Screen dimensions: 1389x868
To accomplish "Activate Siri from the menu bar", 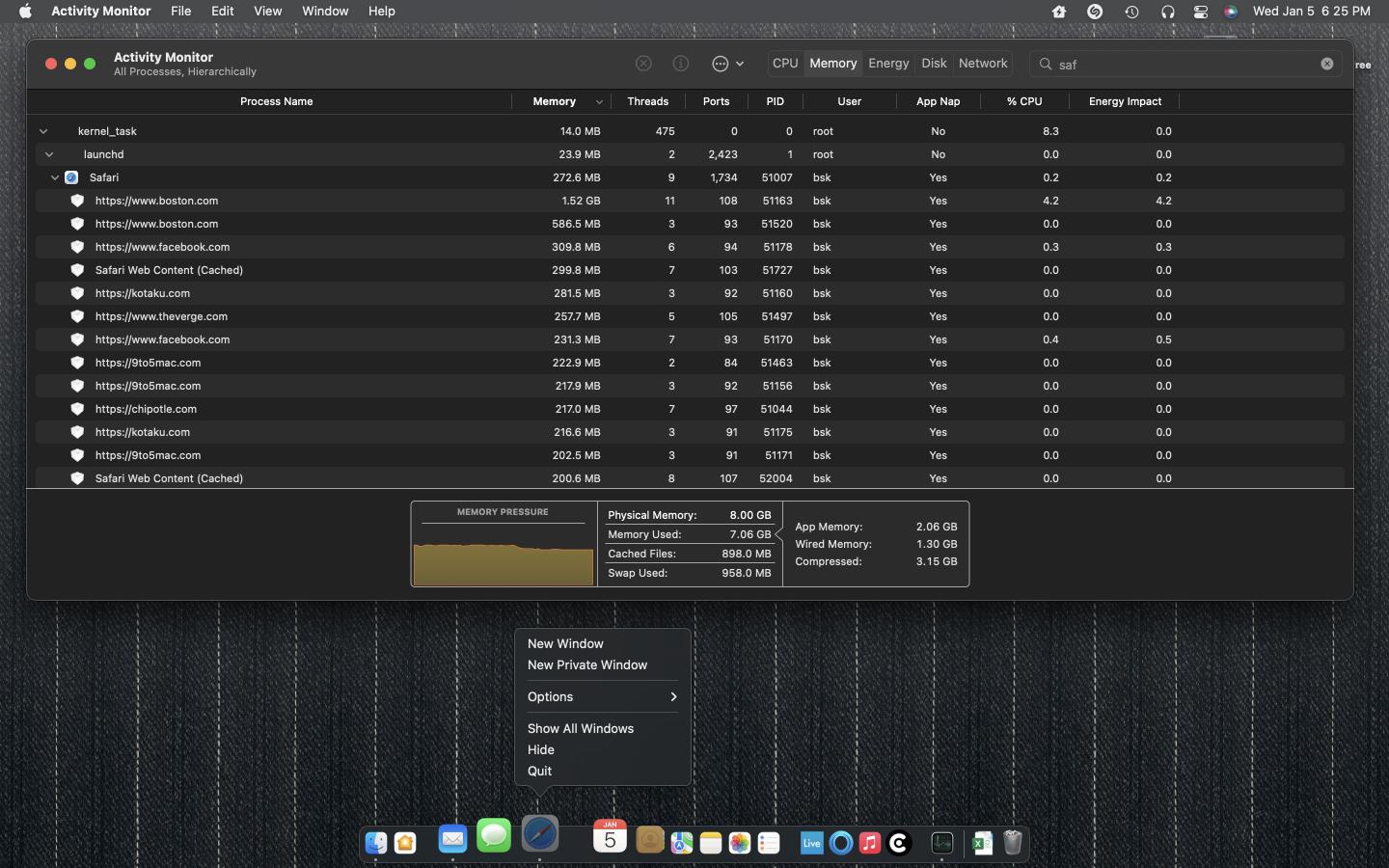I will 1231,12.
